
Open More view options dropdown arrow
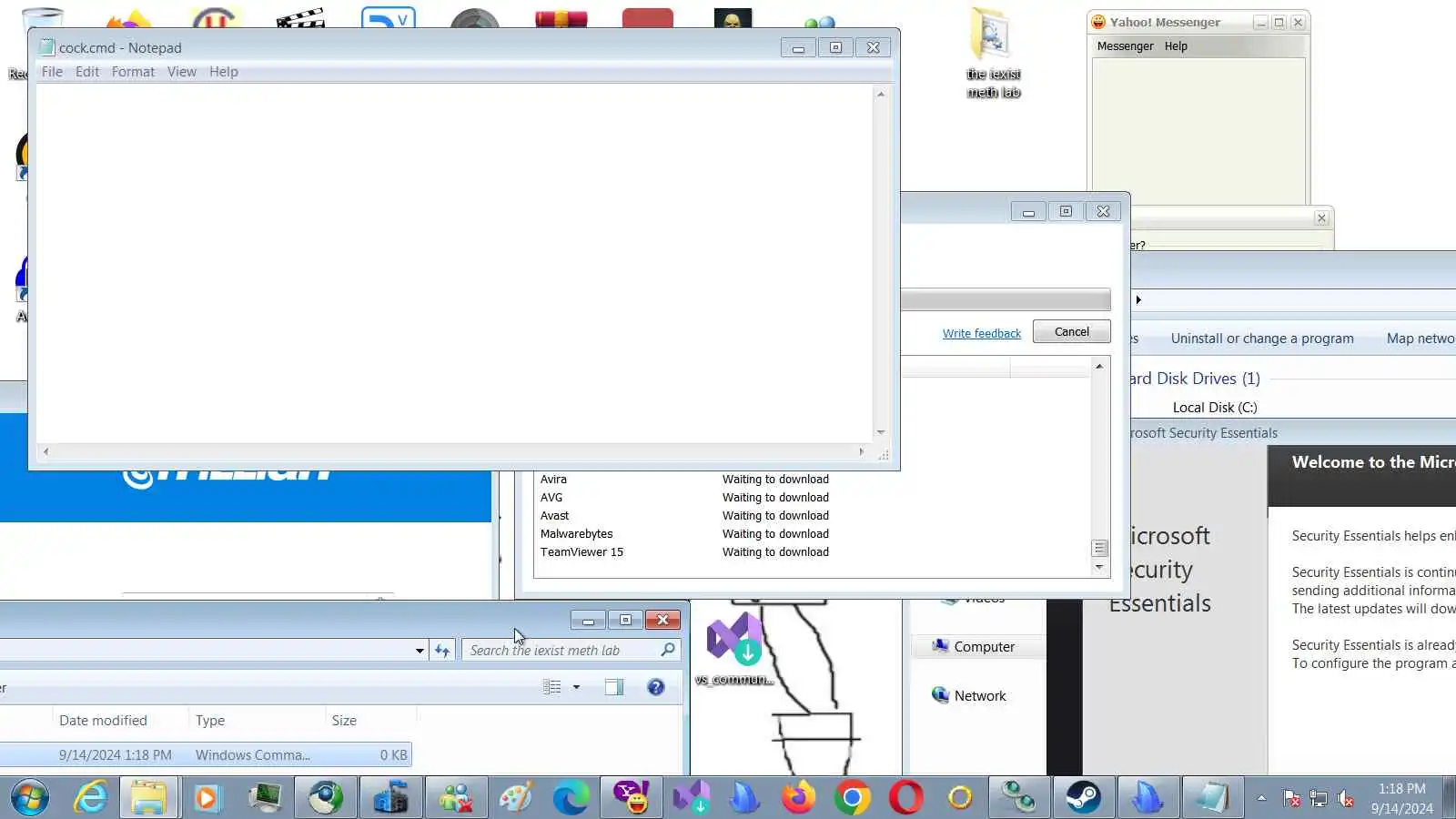coord(576,687)
